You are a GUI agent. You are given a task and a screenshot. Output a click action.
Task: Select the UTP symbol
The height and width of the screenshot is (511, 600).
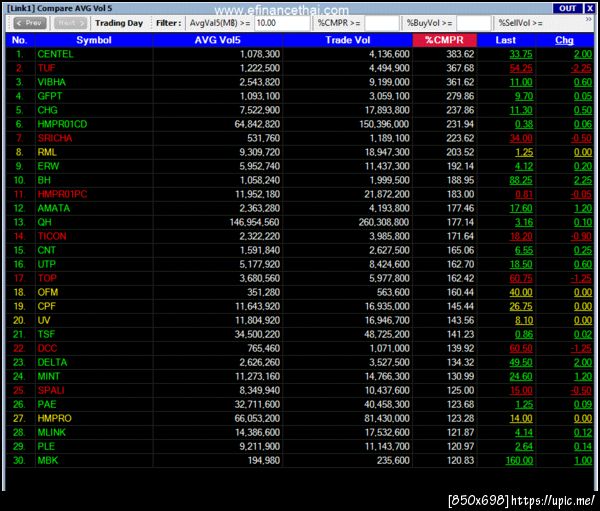point(46,264)
